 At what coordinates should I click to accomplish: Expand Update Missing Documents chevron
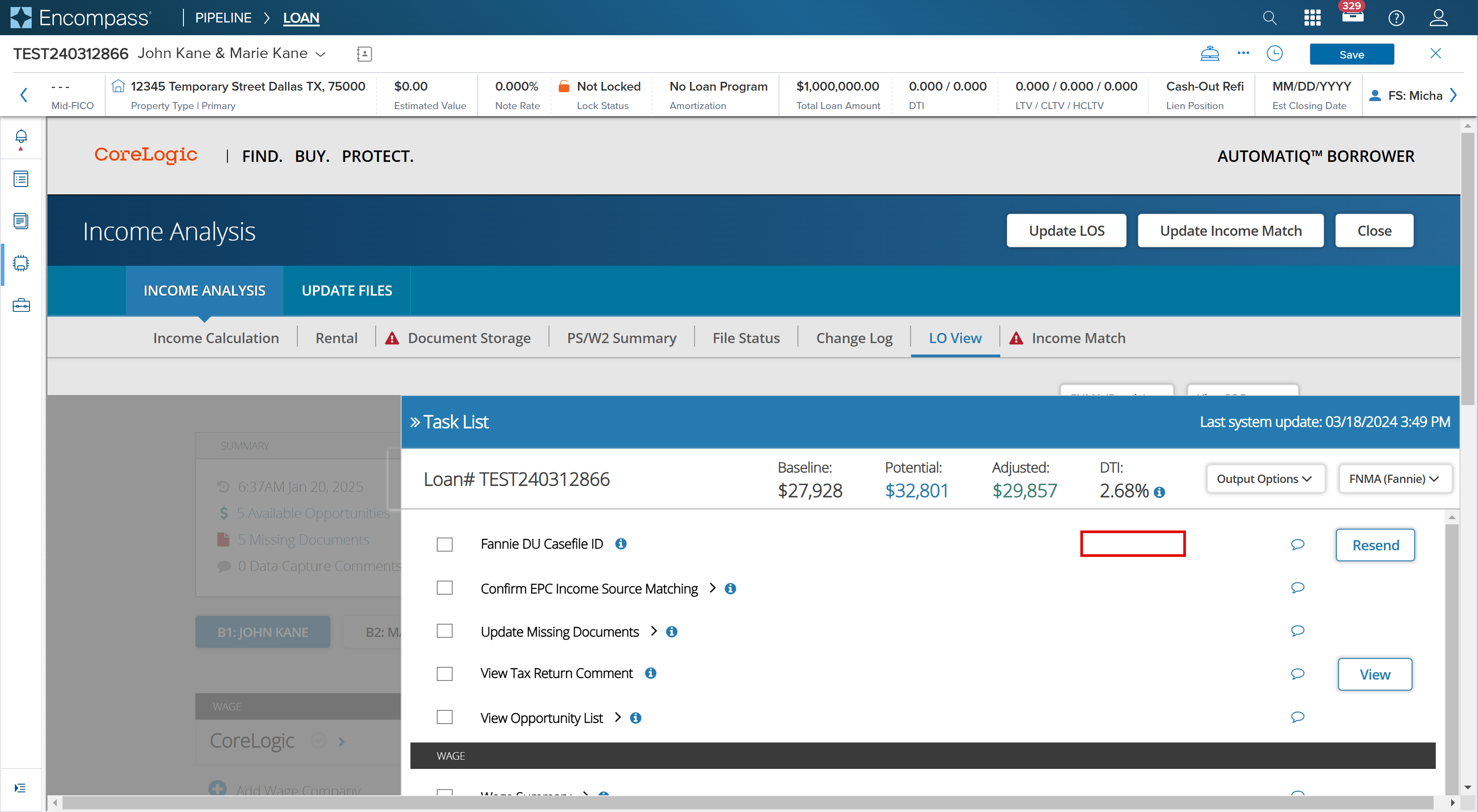tap(654, 631)
